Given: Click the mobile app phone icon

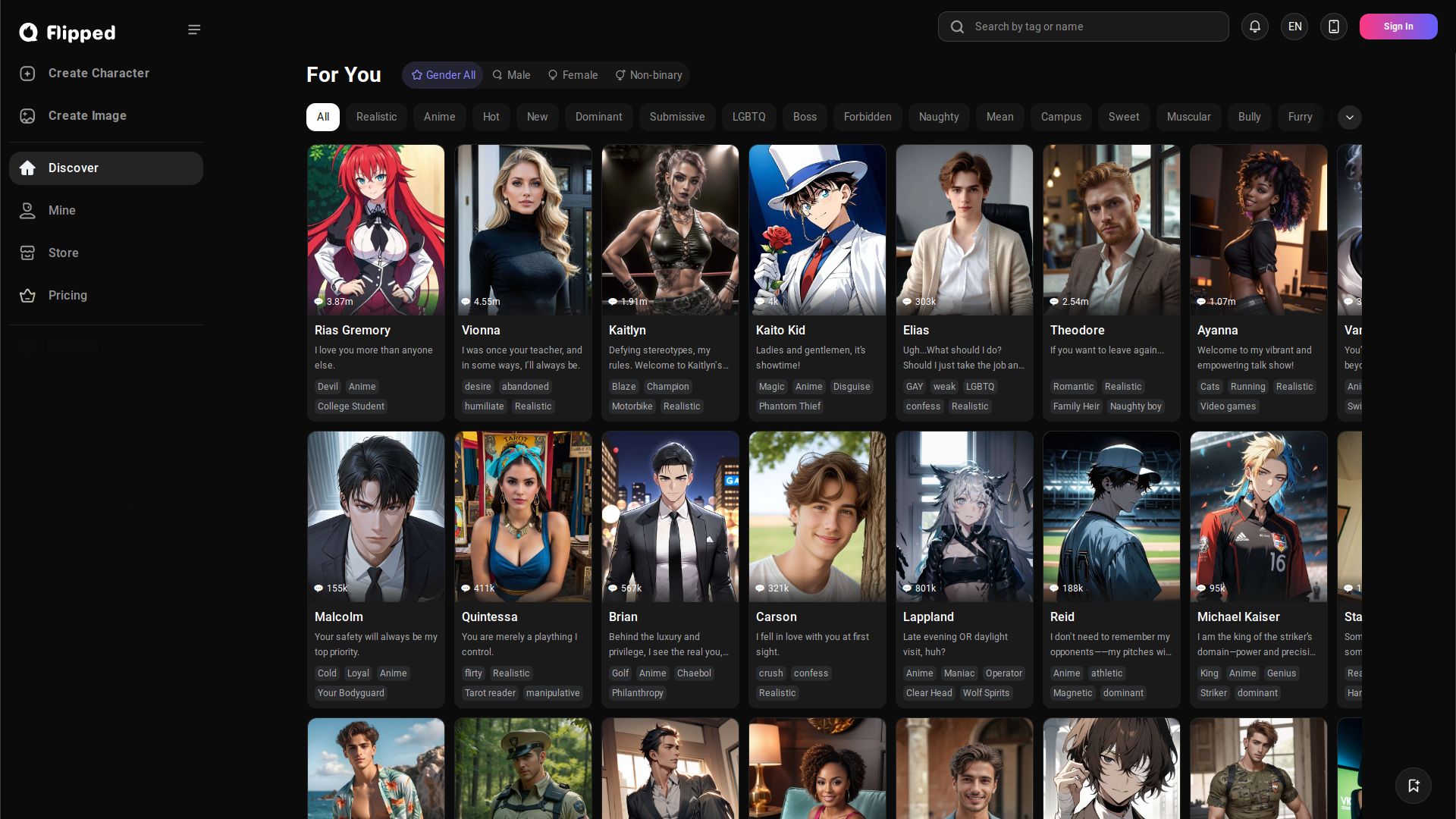Looking at the screenshot, I should point(1334,27).
